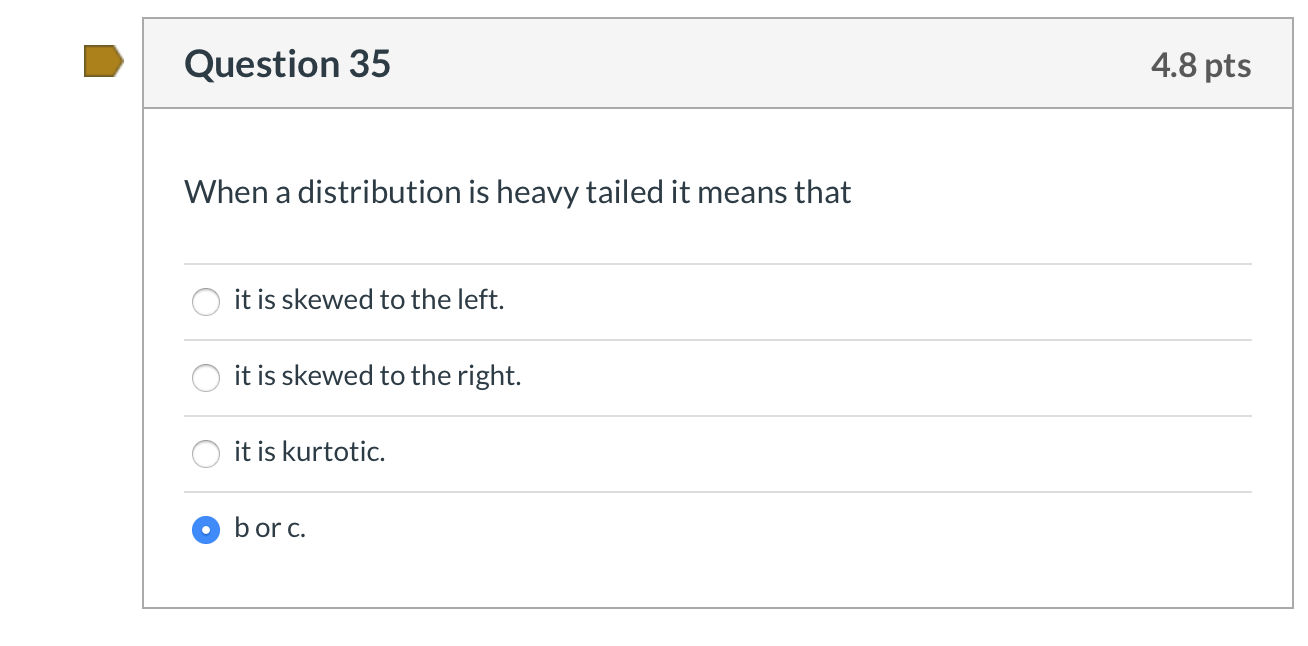This screenshot has width=1308, height=646.
Task: Deselect the currently filled blue radio button
Action: tap(205, 529)
